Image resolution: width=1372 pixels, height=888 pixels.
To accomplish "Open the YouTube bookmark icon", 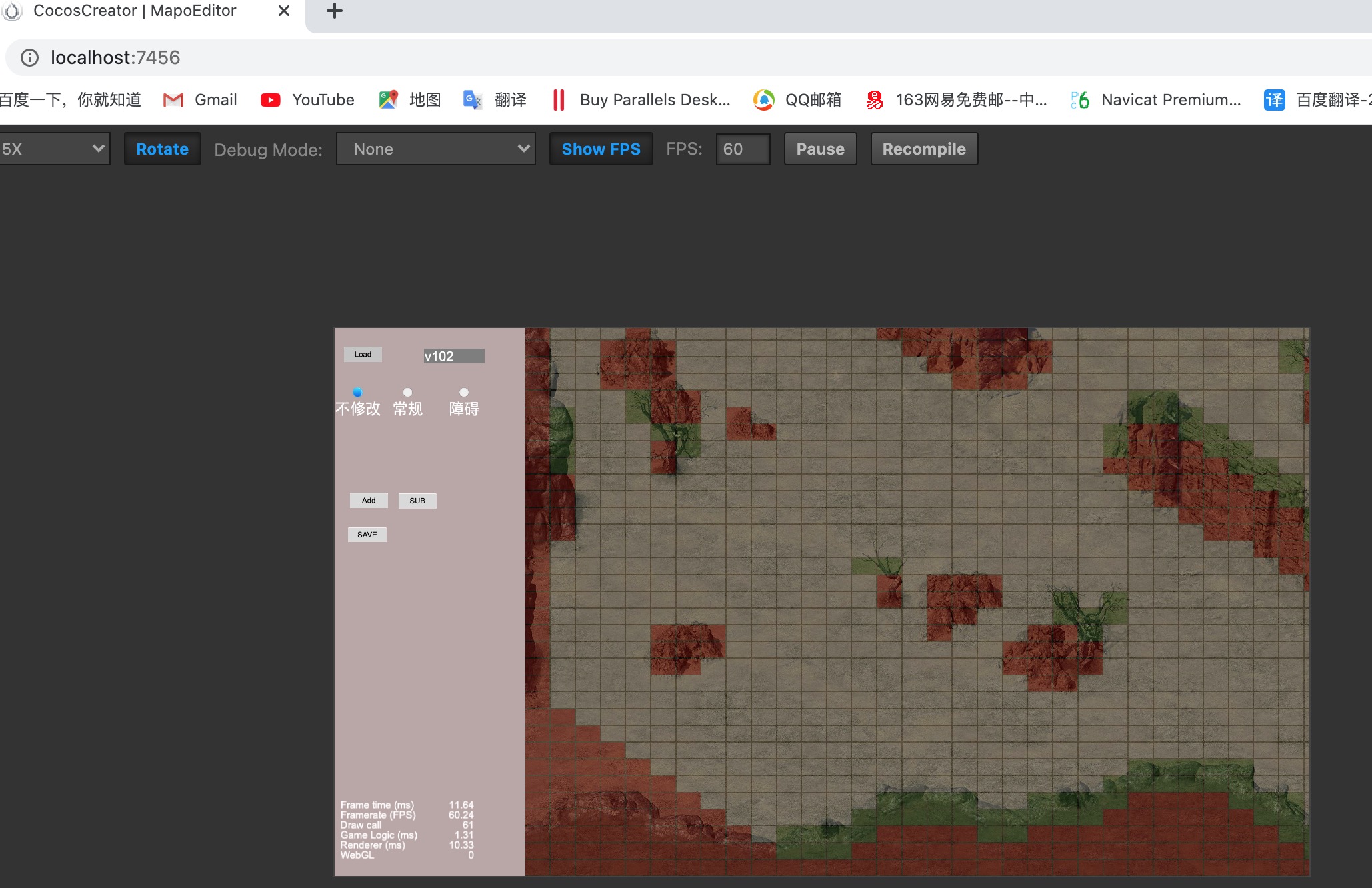I will point(270,100).
